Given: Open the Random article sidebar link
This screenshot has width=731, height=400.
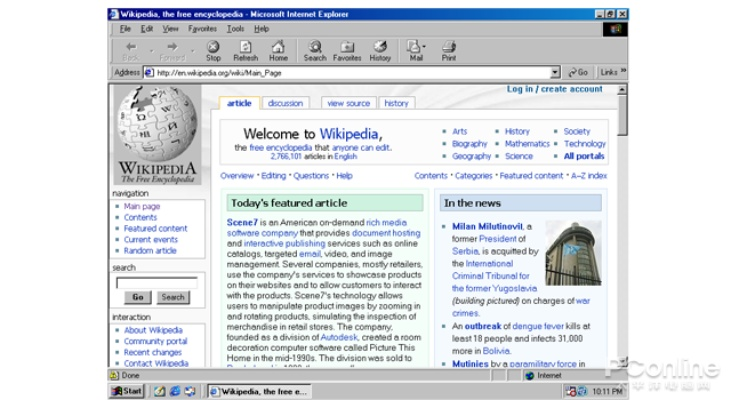Looking at the screenshot, I should [150, 251].
